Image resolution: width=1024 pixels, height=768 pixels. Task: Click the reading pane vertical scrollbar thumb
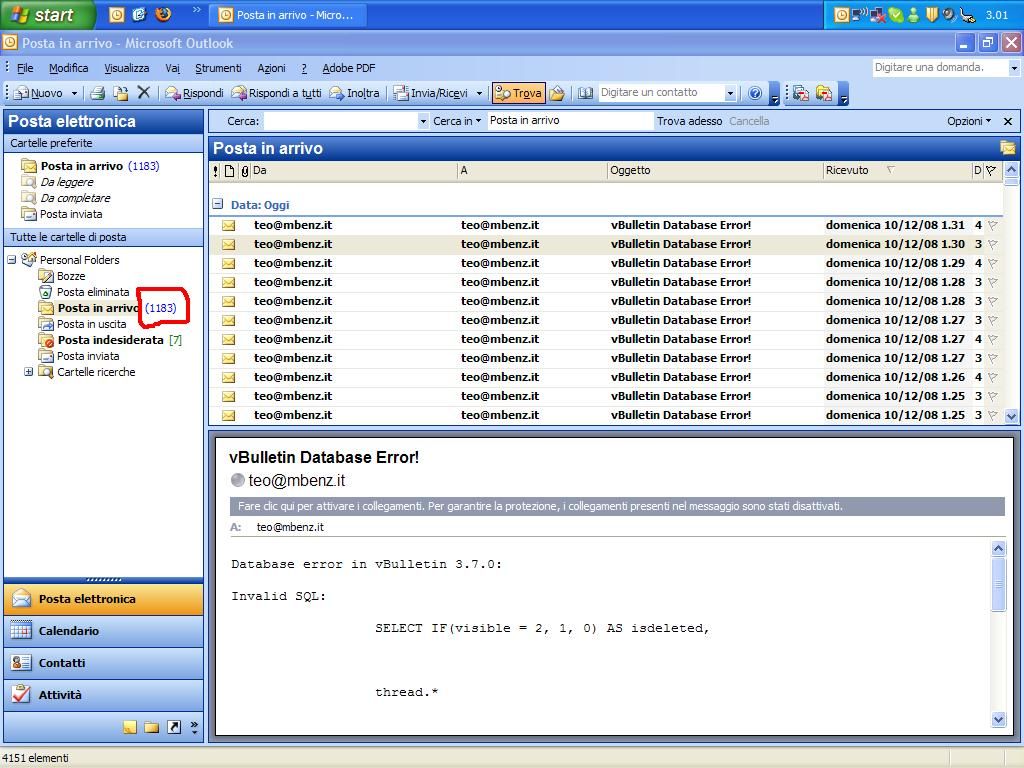(x=999, y=584)
